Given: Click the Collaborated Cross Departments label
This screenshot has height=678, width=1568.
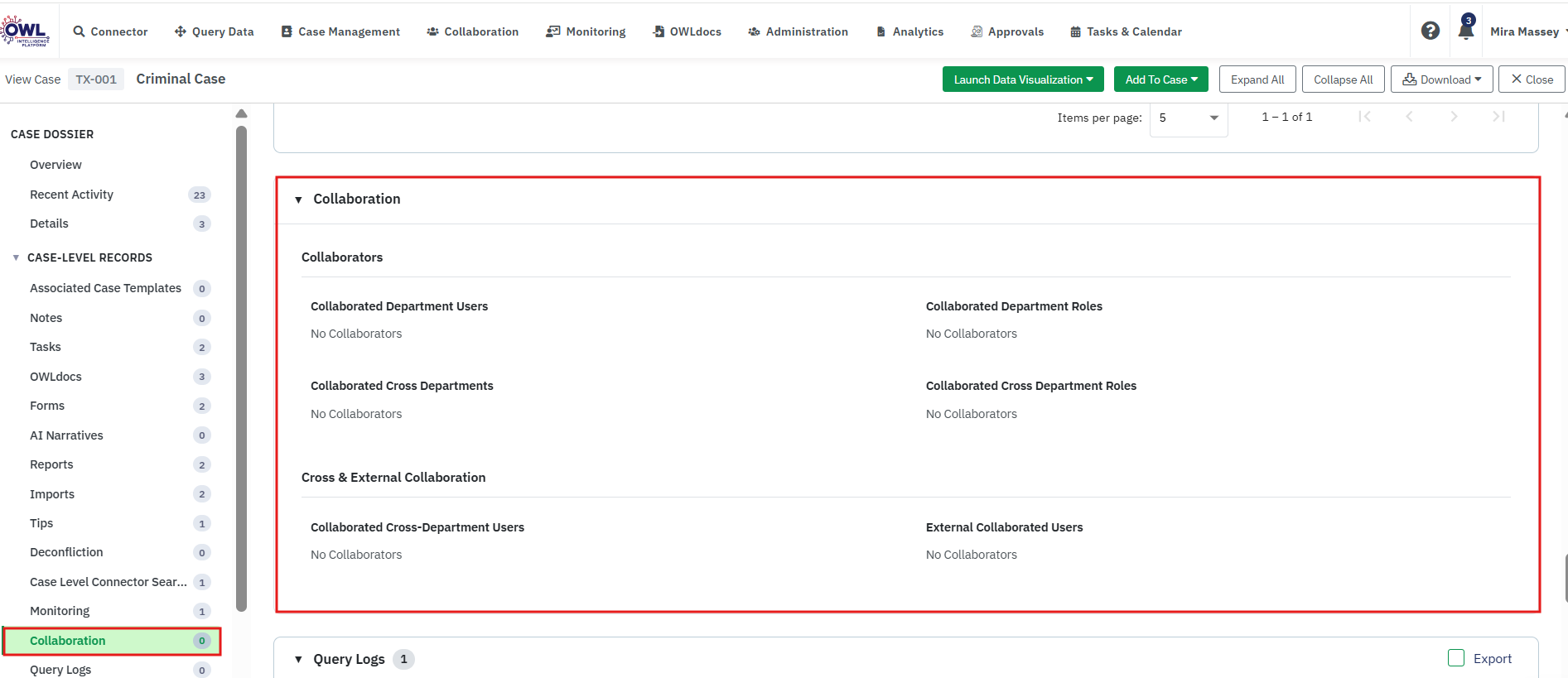Looking at the screenshot, I should (402, 386).
